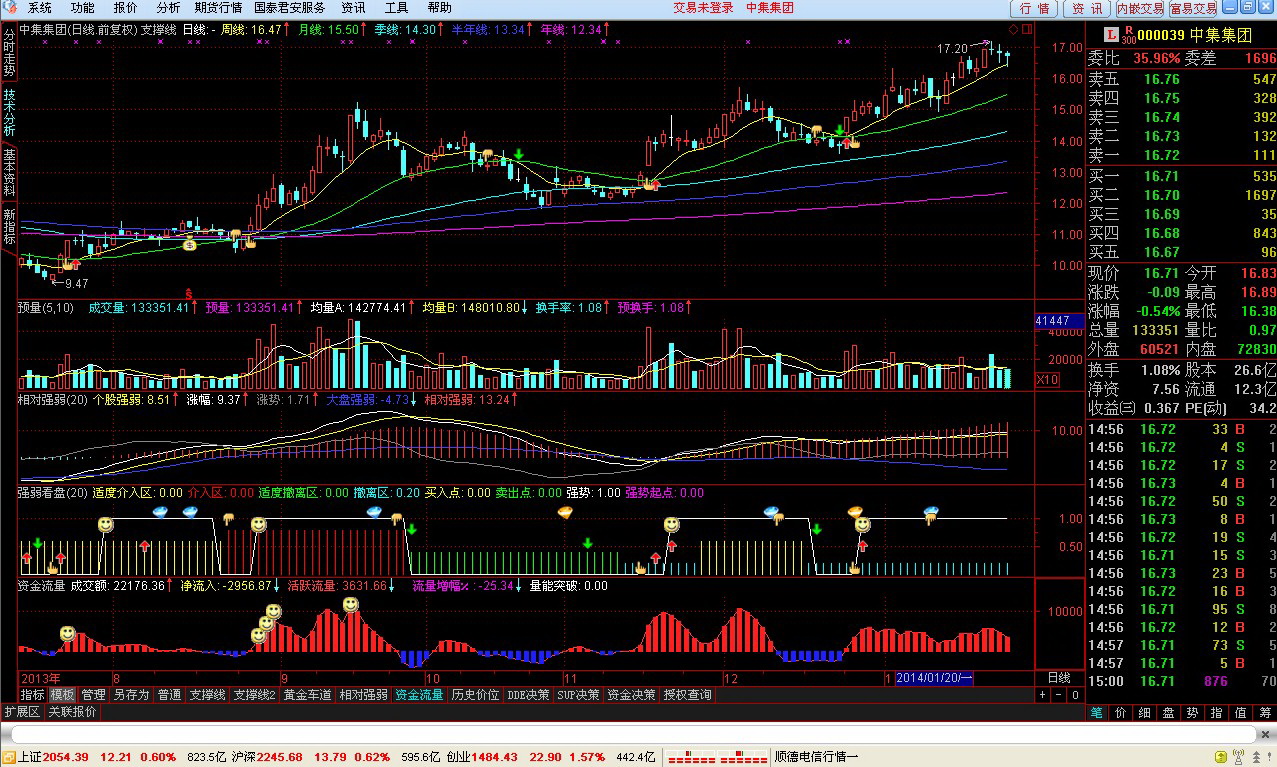
Task: Select the 笔 tab in quote panel
Action: pyautogui.click(x=1097, y=713)
